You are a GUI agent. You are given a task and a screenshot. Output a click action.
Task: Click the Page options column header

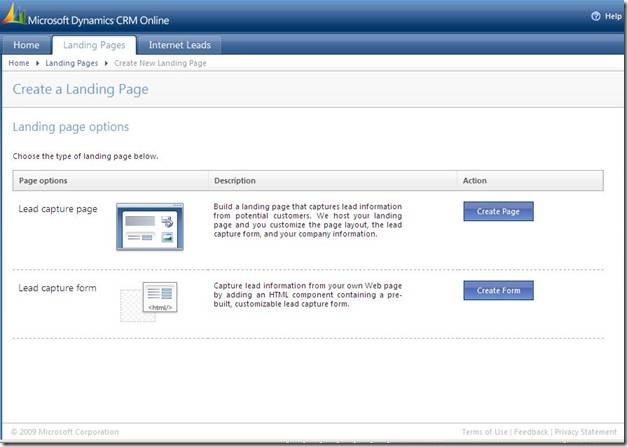(43, 181)
